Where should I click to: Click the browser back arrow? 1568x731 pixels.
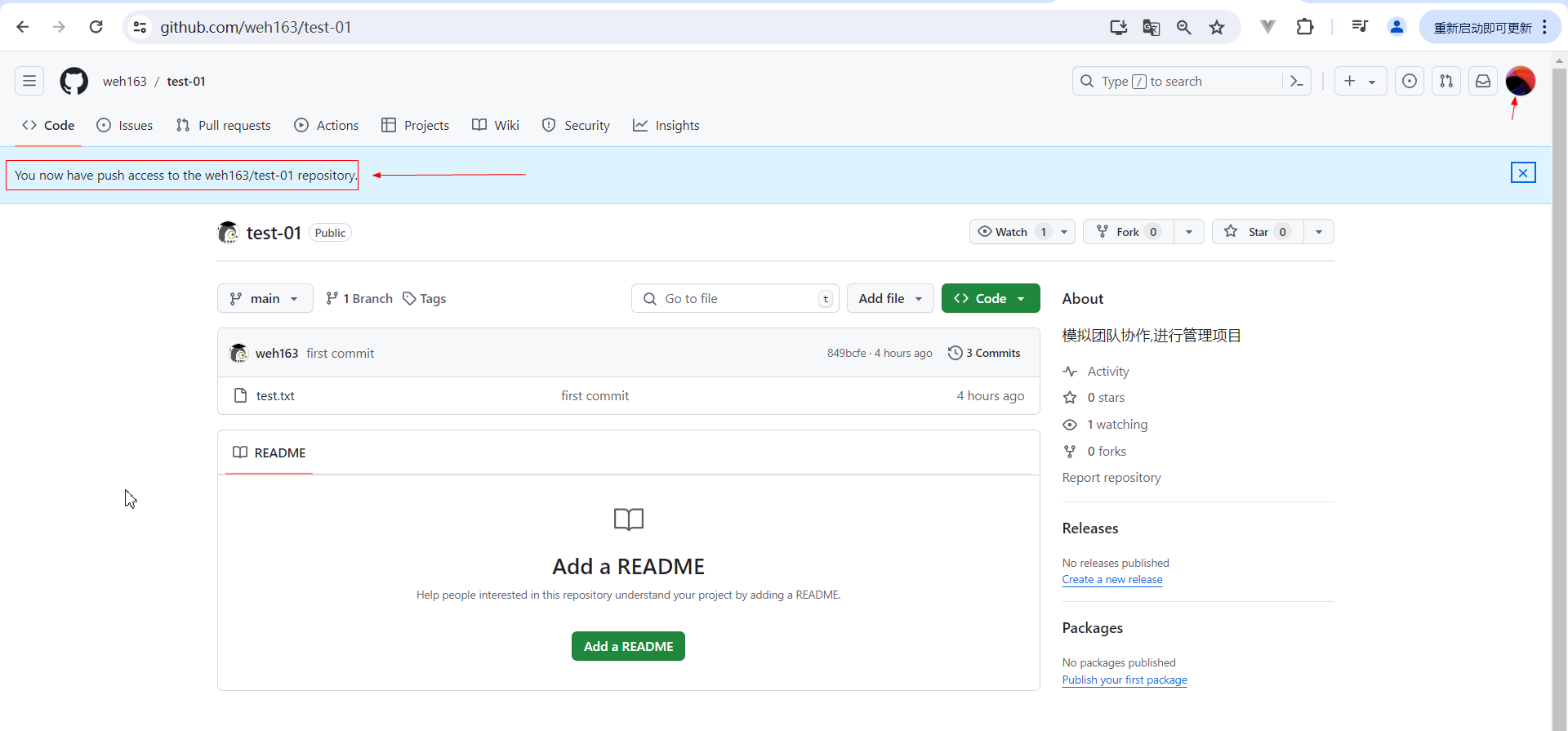click(x=23, y=27)
